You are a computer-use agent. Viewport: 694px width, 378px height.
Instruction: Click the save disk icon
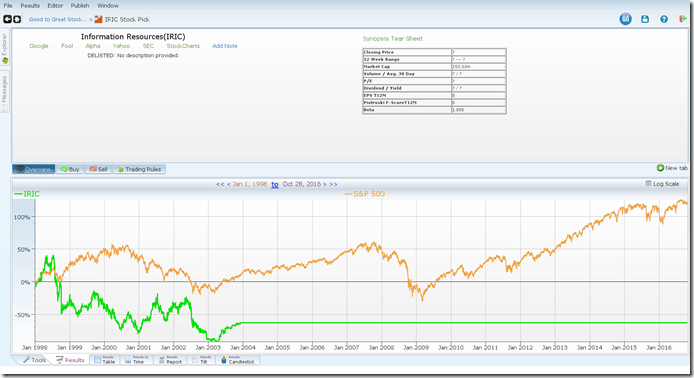[x=645, y=19]
